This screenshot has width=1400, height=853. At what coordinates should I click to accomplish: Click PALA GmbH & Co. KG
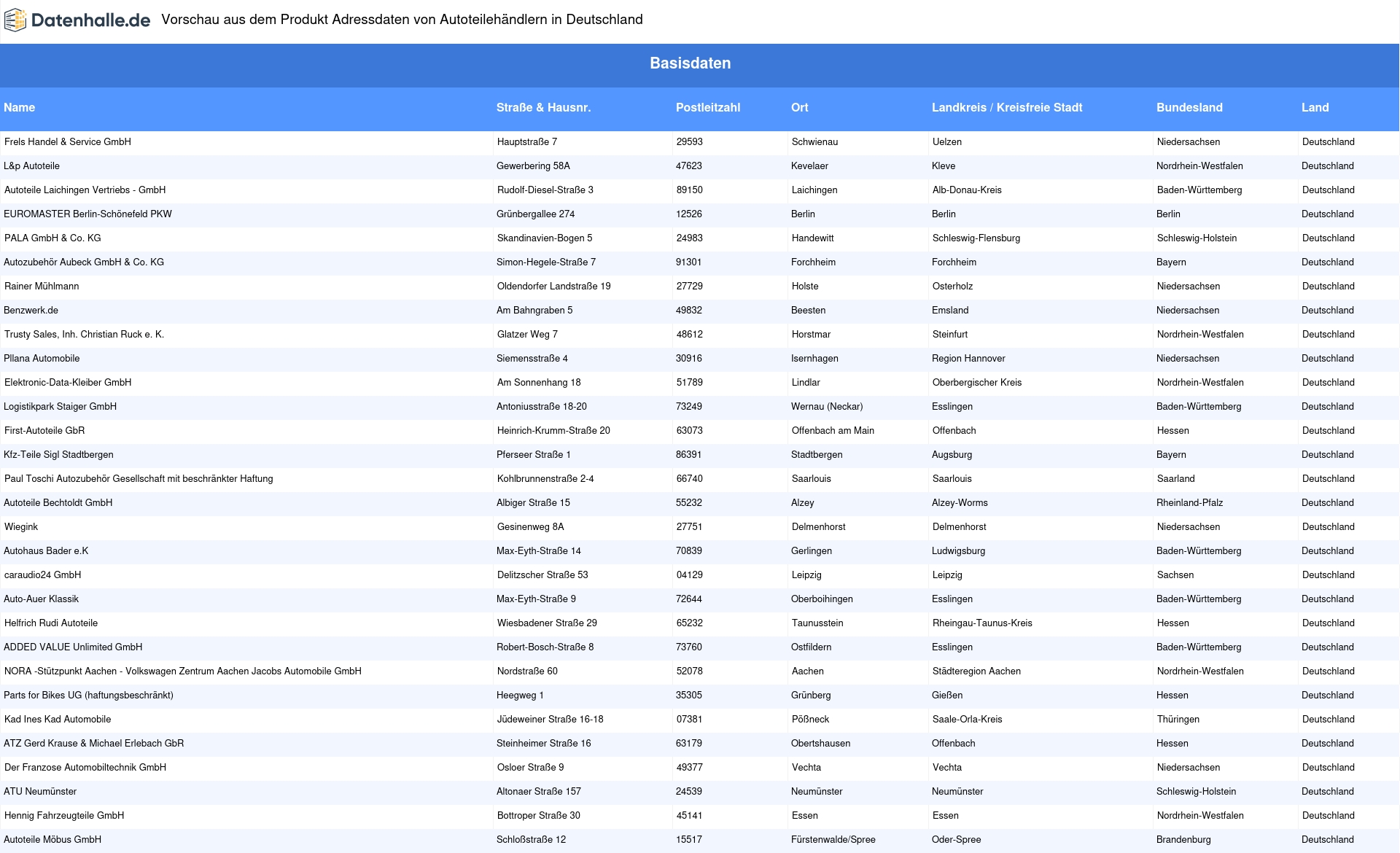coord(52,238)
